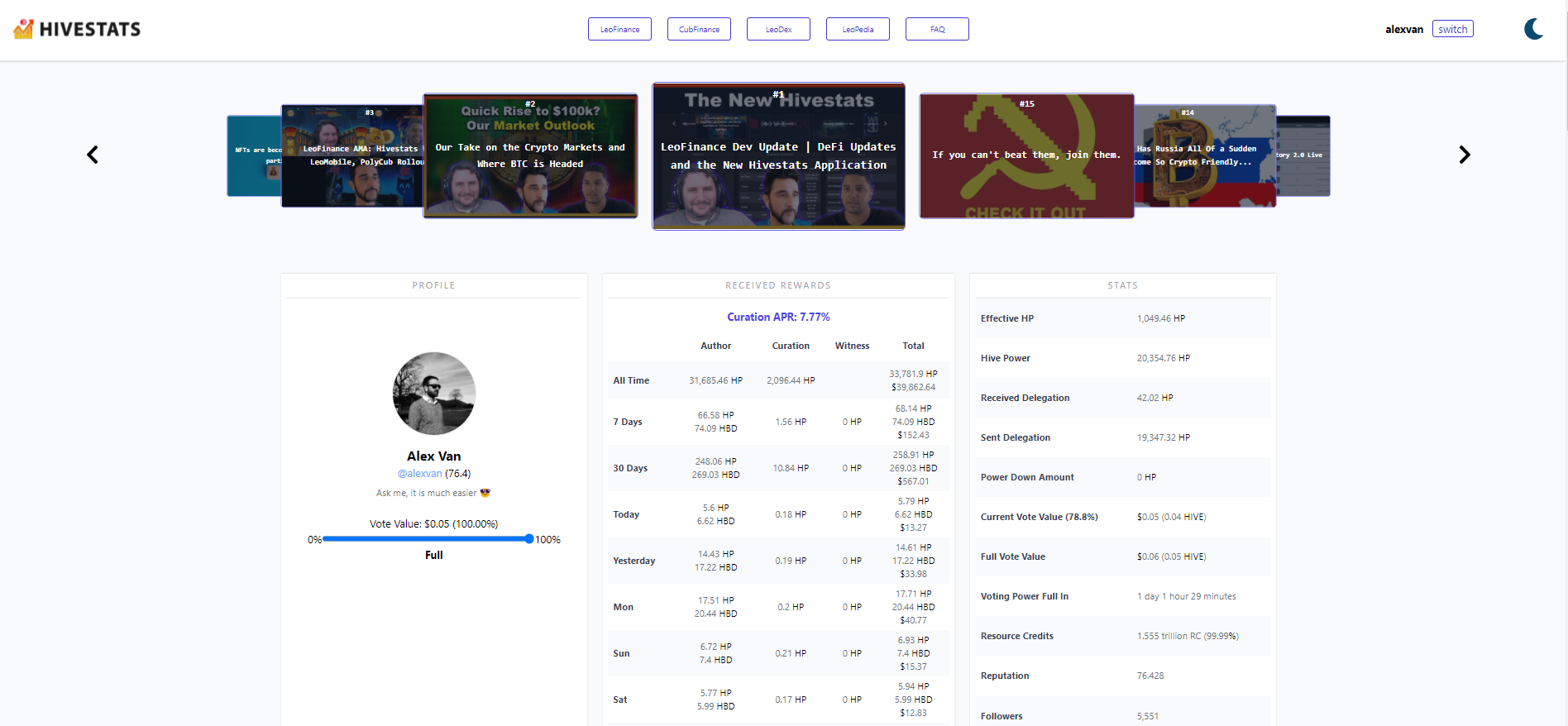Click the Current Vote Value (78.8%) label

(1040, 517)
